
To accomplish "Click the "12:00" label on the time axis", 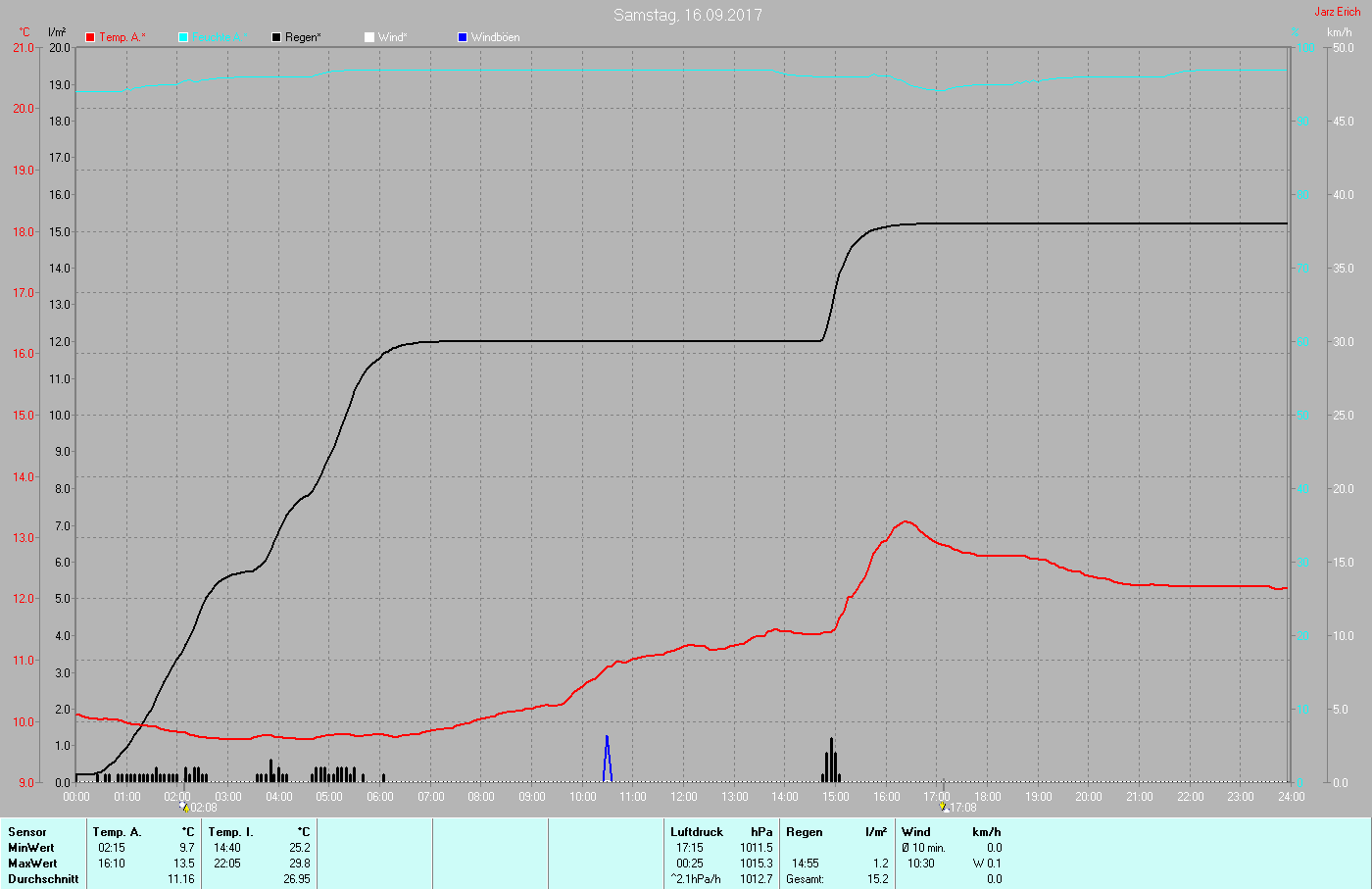I will [684, 797].
